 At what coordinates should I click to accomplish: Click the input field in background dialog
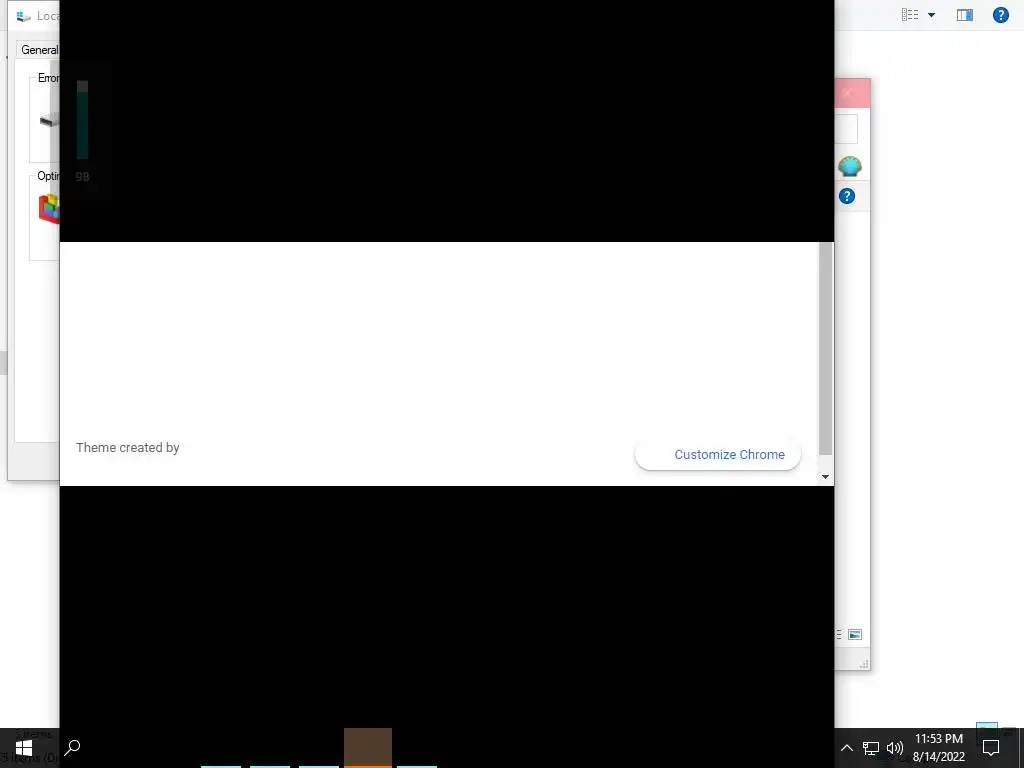point(846,129)
